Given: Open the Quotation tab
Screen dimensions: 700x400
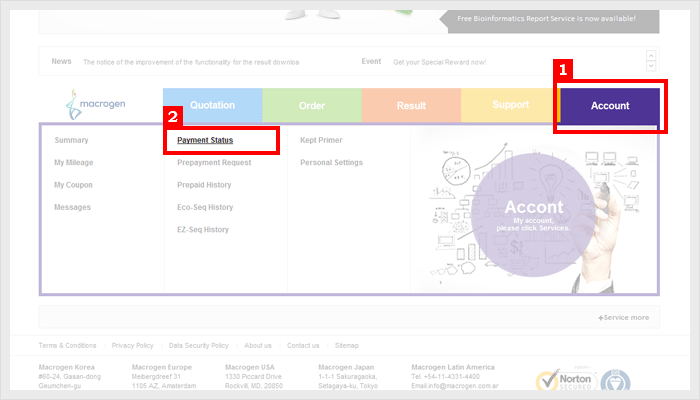Looking at the screenshot, I should pyautogui.click(x=212, y=105).
